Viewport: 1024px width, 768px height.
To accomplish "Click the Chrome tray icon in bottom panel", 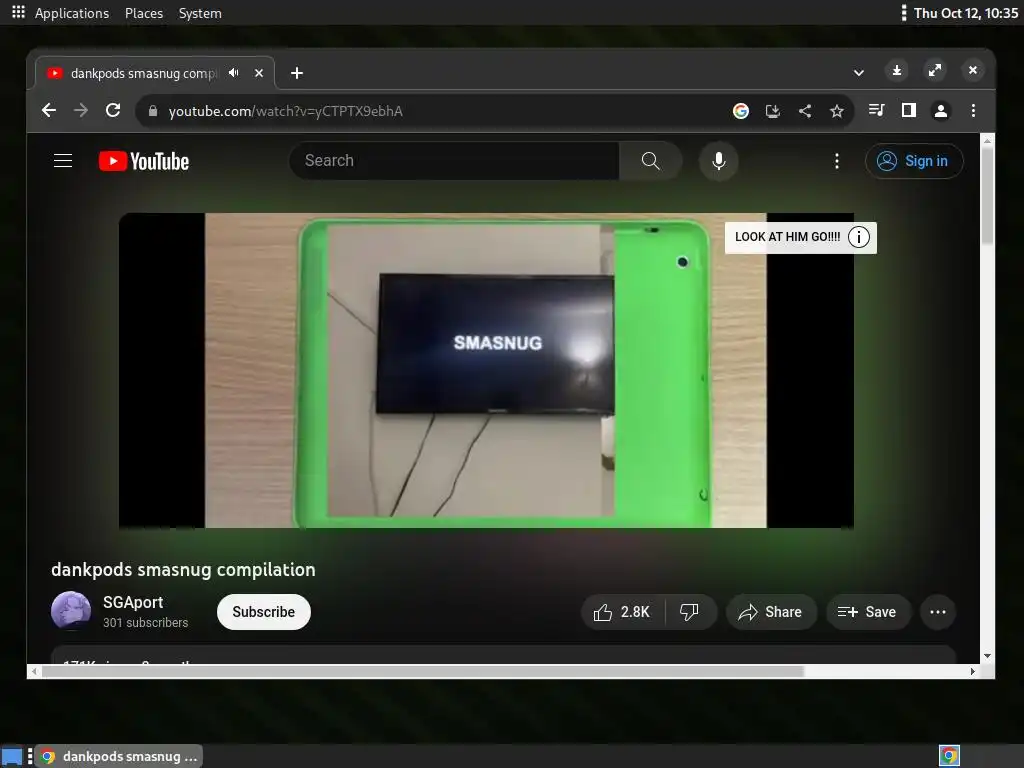I will (950, 756).
